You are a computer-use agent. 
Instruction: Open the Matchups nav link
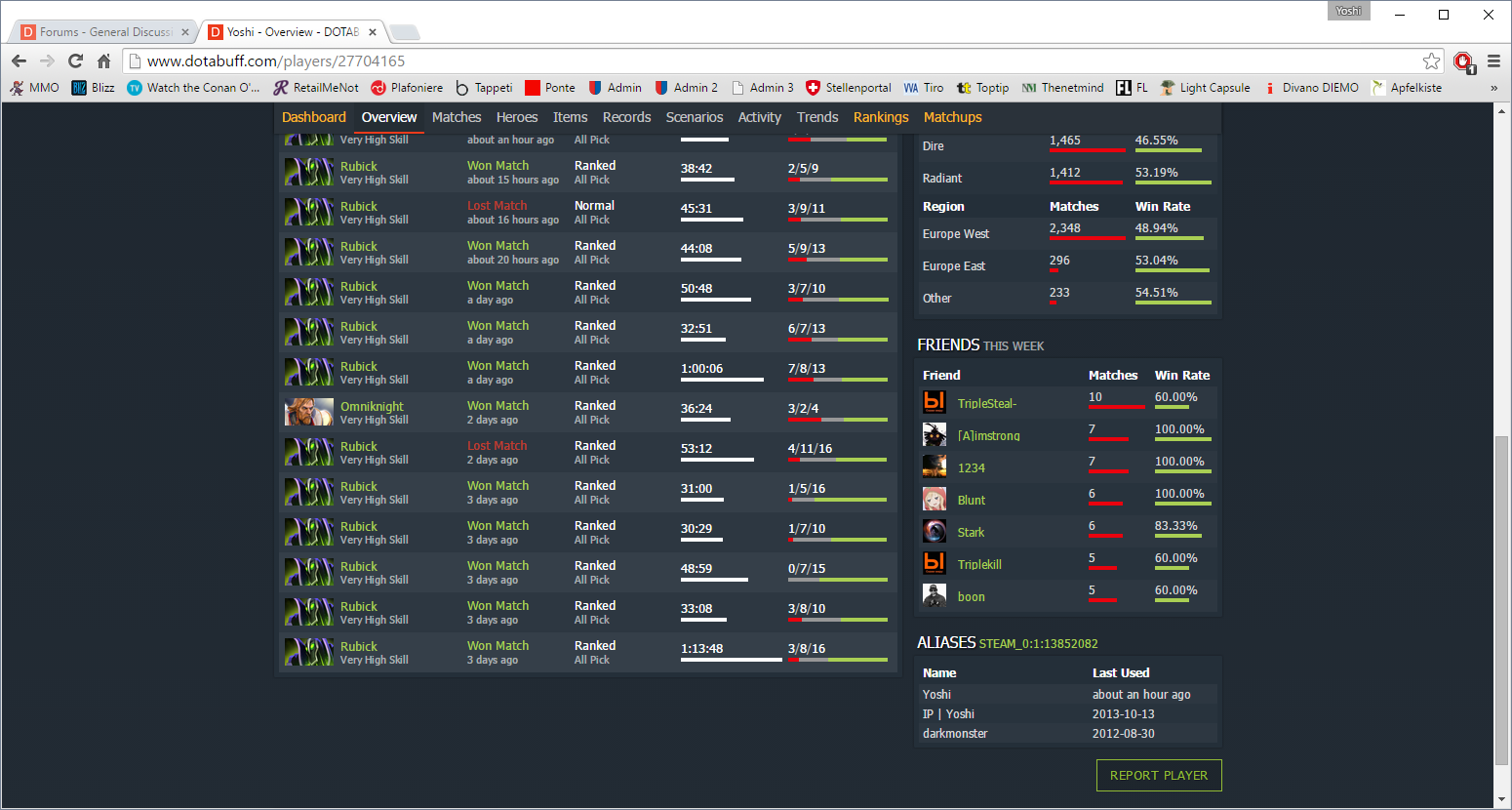coord(953,117)
